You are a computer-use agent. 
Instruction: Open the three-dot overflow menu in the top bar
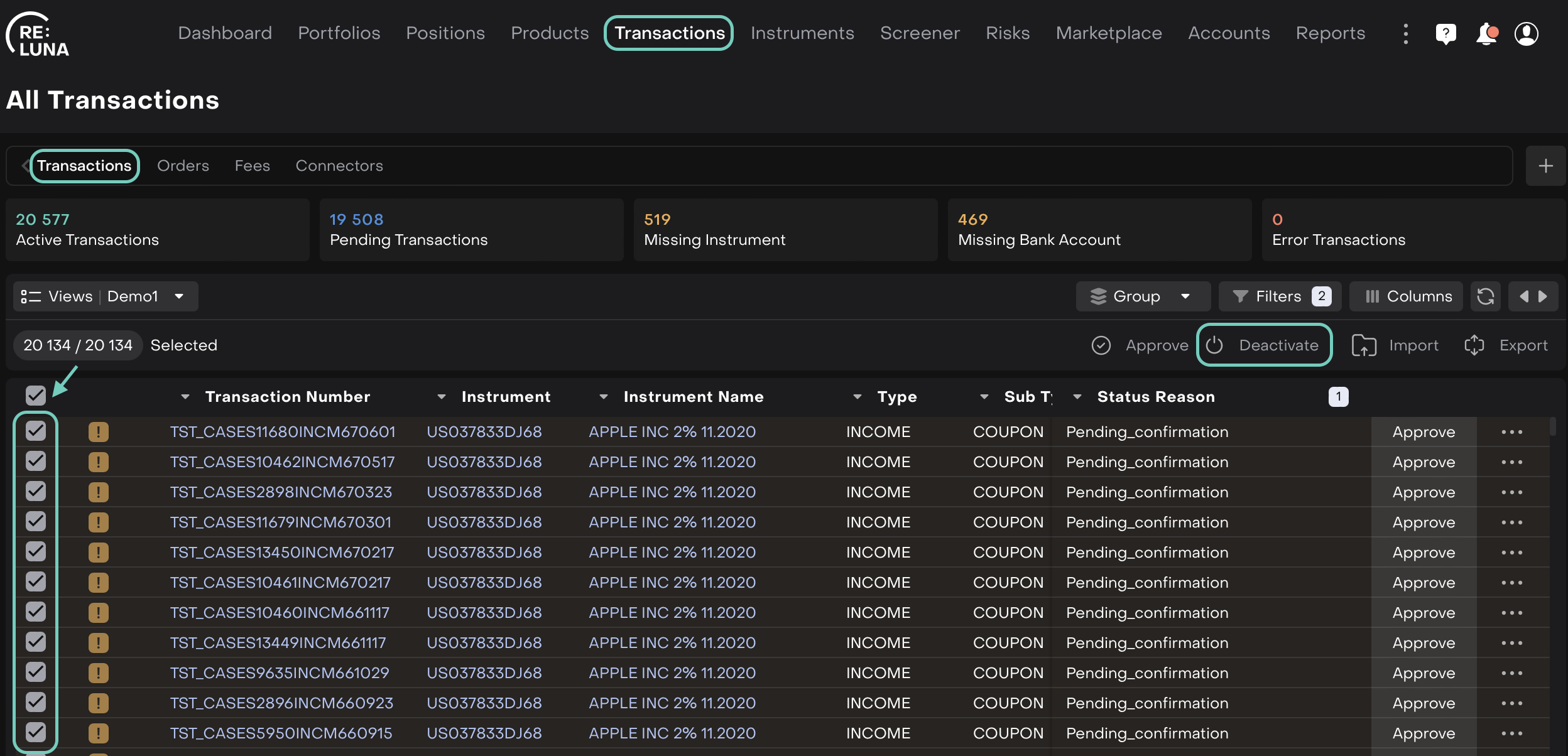click(1405, 33)
